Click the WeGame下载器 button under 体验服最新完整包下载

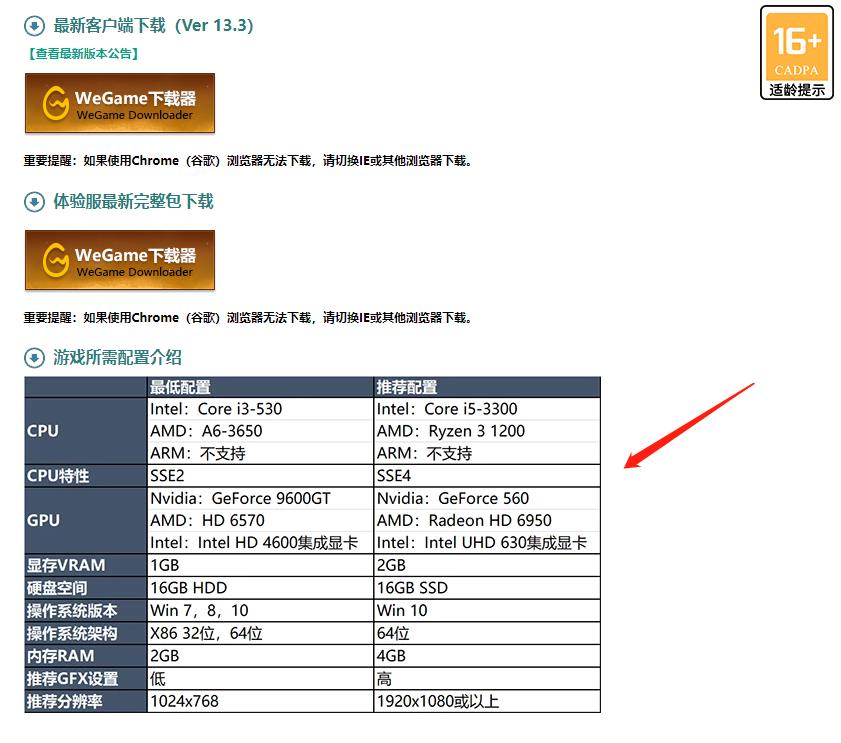(x=120, y=260)
